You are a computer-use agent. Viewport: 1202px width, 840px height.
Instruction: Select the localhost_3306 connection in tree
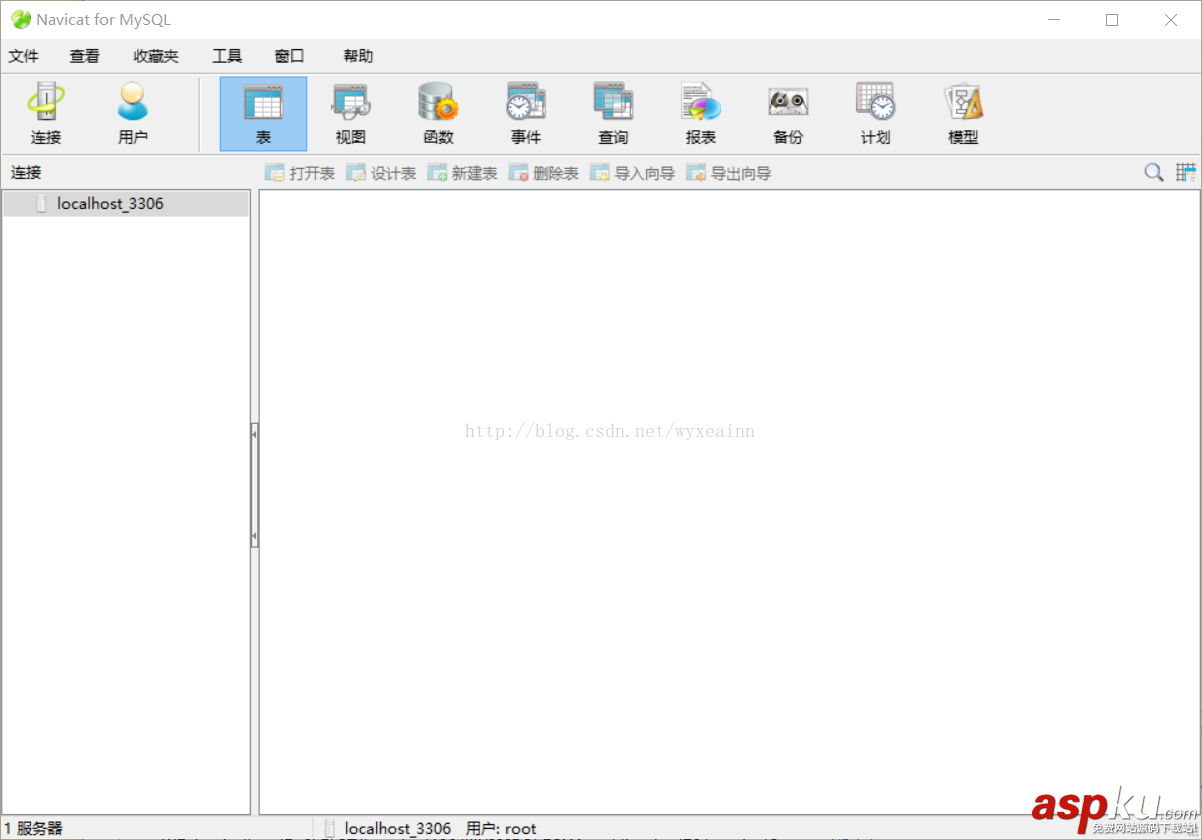pyautogui.click(x=126, y=204)
